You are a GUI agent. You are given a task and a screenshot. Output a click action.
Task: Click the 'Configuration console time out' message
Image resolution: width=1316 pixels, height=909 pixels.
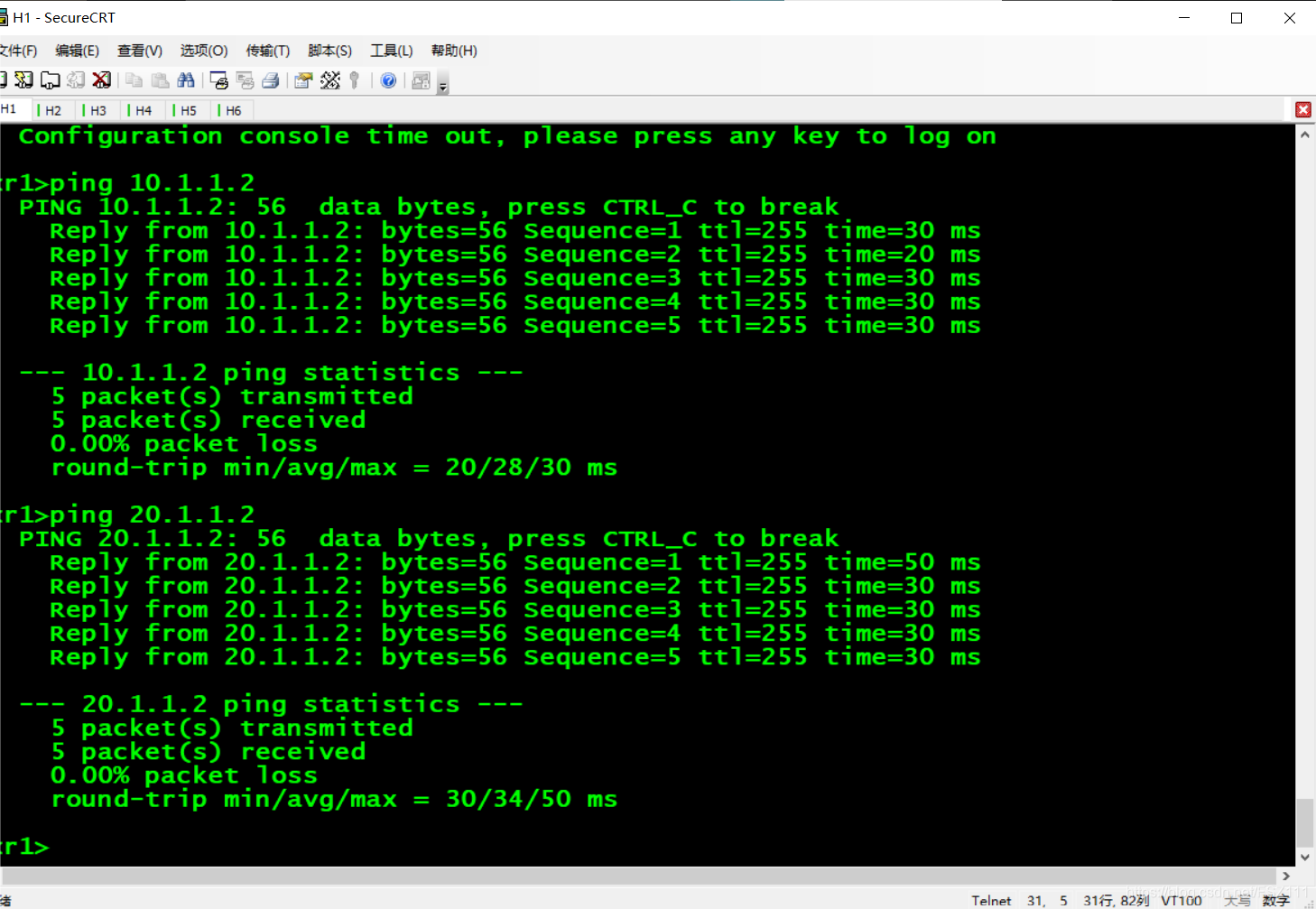click(507, 136)
